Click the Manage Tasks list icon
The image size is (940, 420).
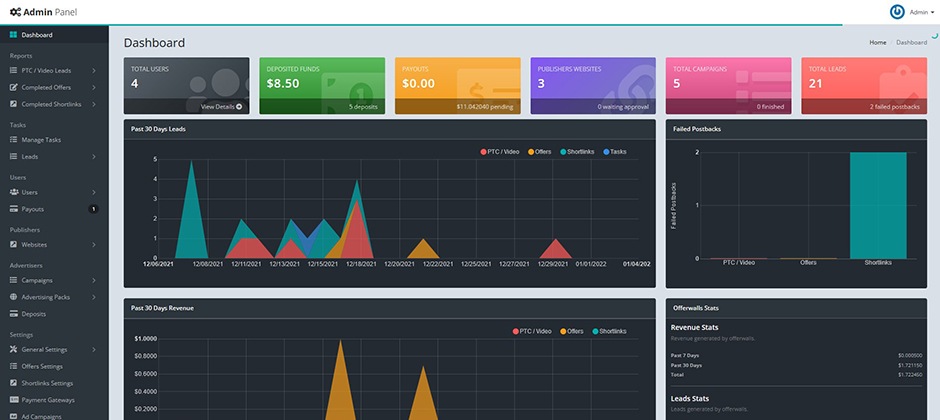click(x=13, y=140)
